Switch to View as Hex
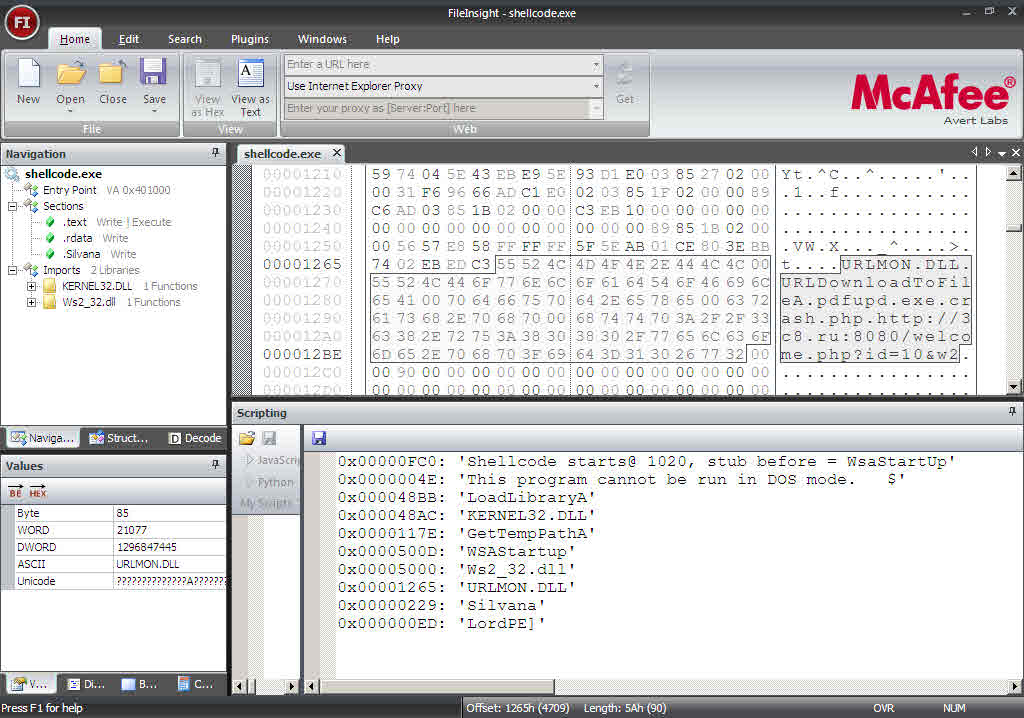The width and height of the screenshot is (1024, 718). click(208, 88)
